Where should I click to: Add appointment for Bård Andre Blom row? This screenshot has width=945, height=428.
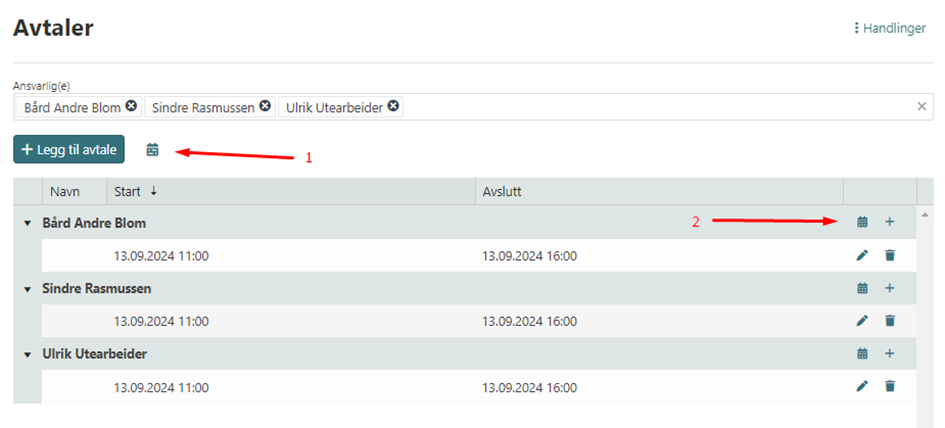click(x=890, y=222)
